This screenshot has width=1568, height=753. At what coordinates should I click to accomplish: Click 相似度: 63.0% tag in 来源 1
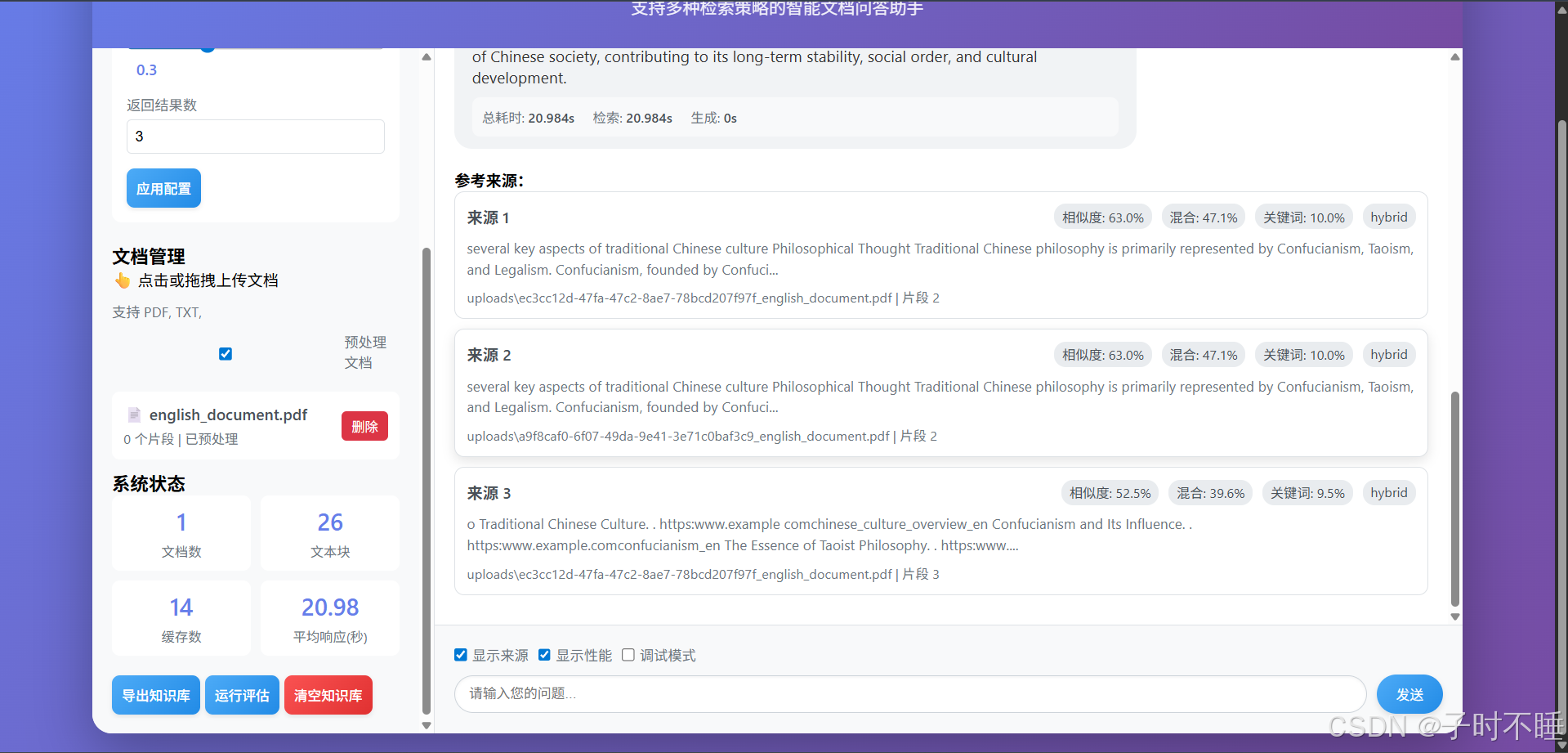(1103, 217)
